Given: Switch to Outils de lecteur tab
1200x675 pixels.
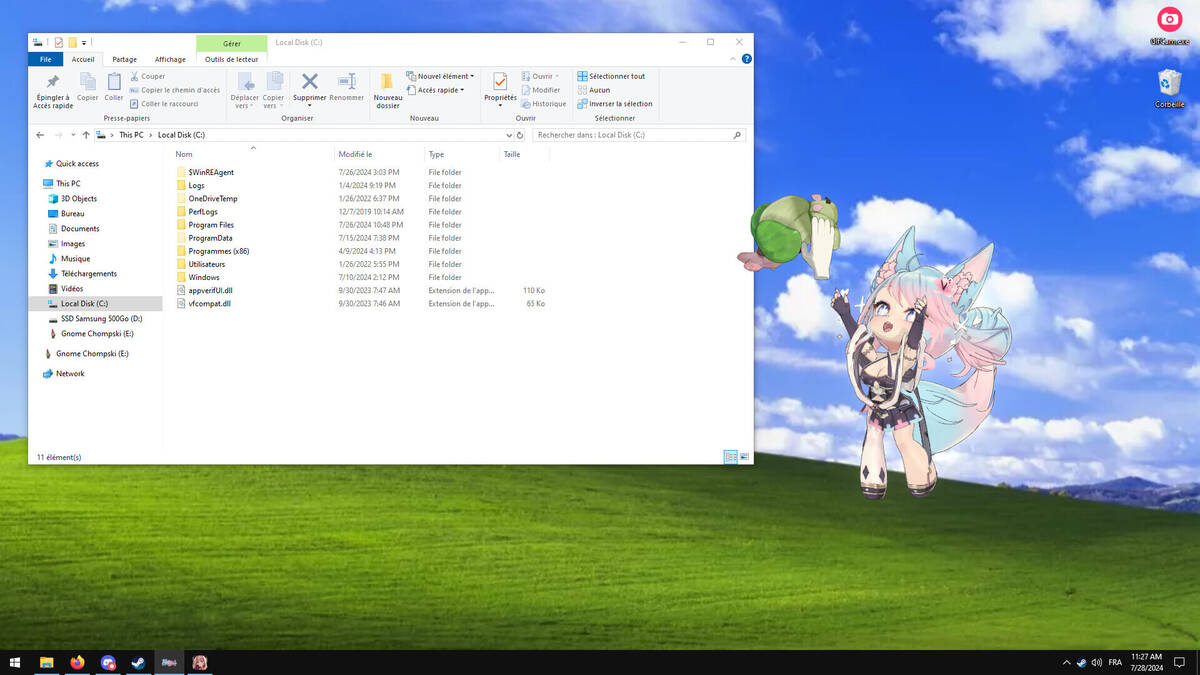Looking at the screenshot, I should 232,59.
